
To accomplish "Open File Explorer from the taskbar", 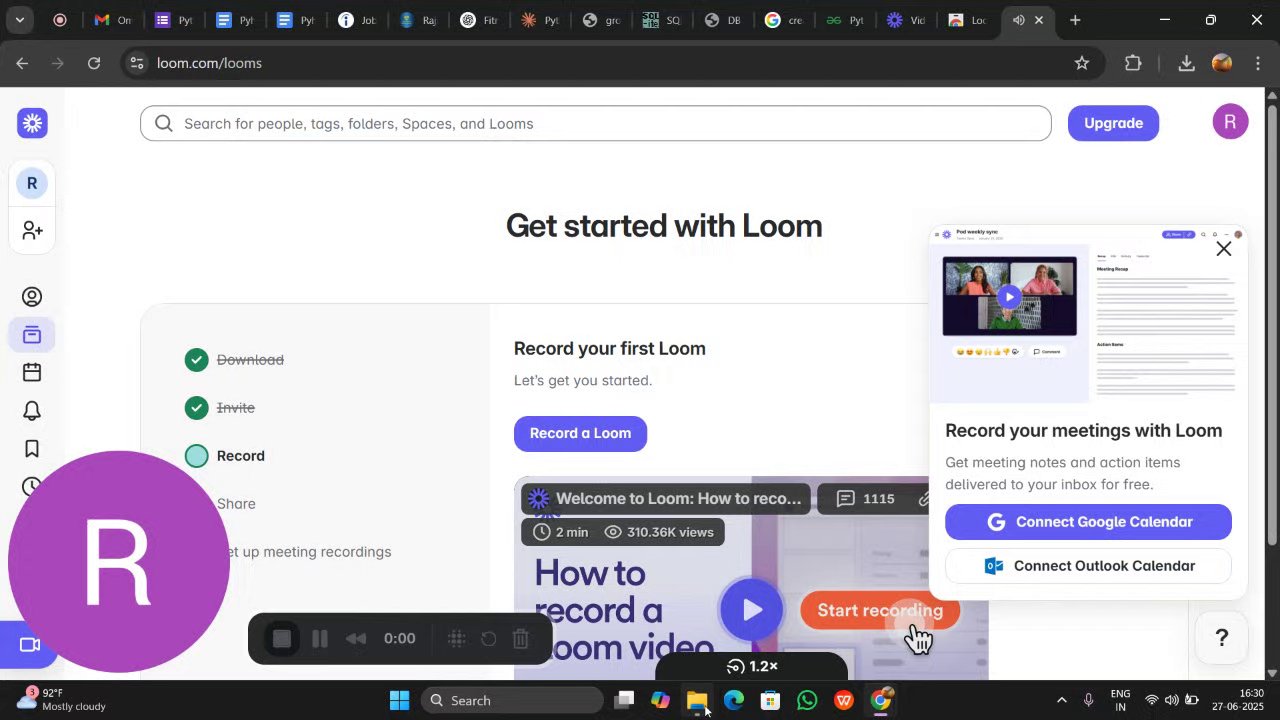I will [x=697, y=700].
